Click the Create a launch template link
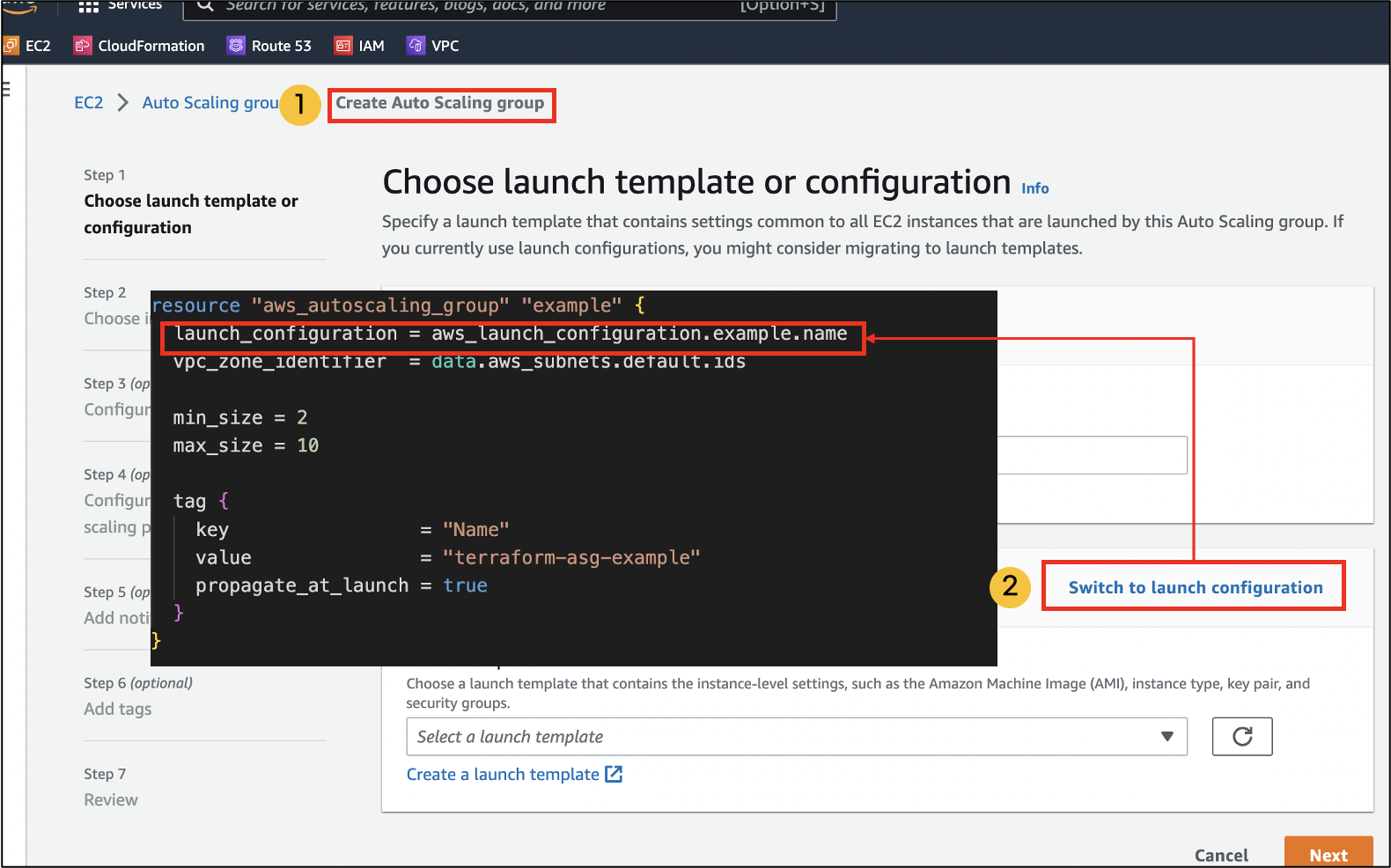1391x868 pixels. click(x=503, y=775)
